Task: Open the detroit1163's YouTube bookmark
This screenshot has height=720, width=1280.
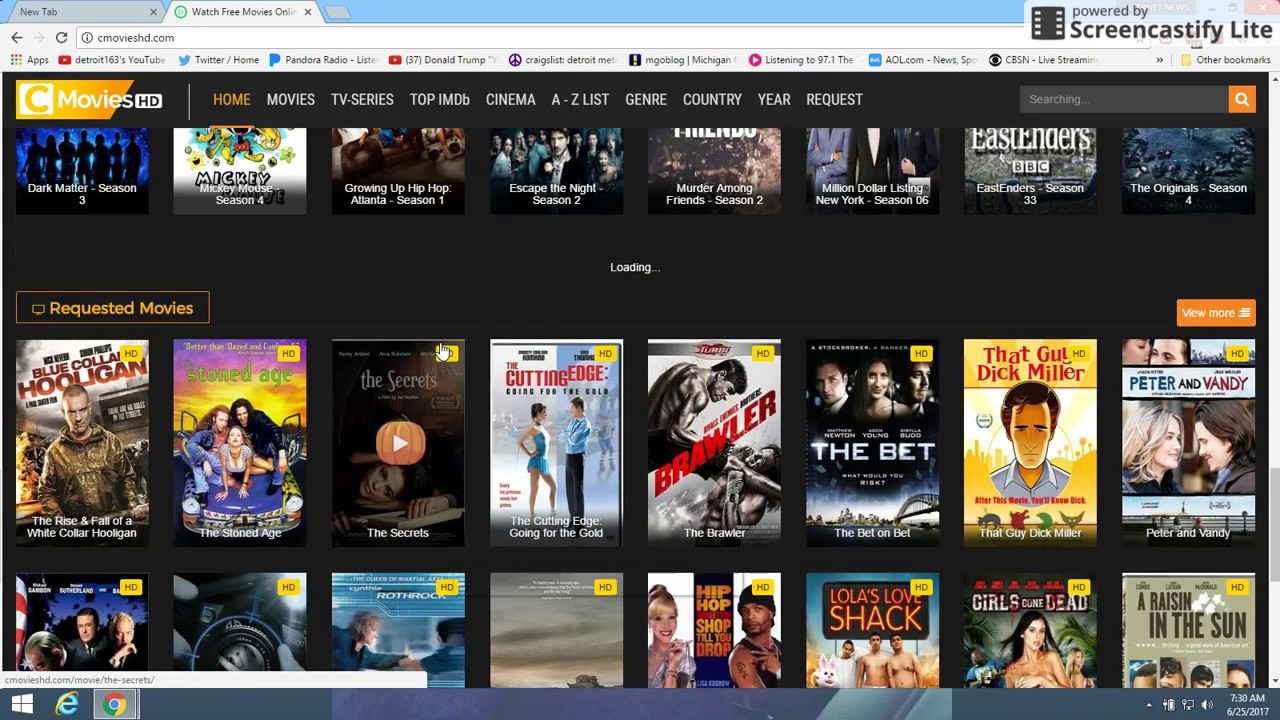Action: (x=112, y=60)
